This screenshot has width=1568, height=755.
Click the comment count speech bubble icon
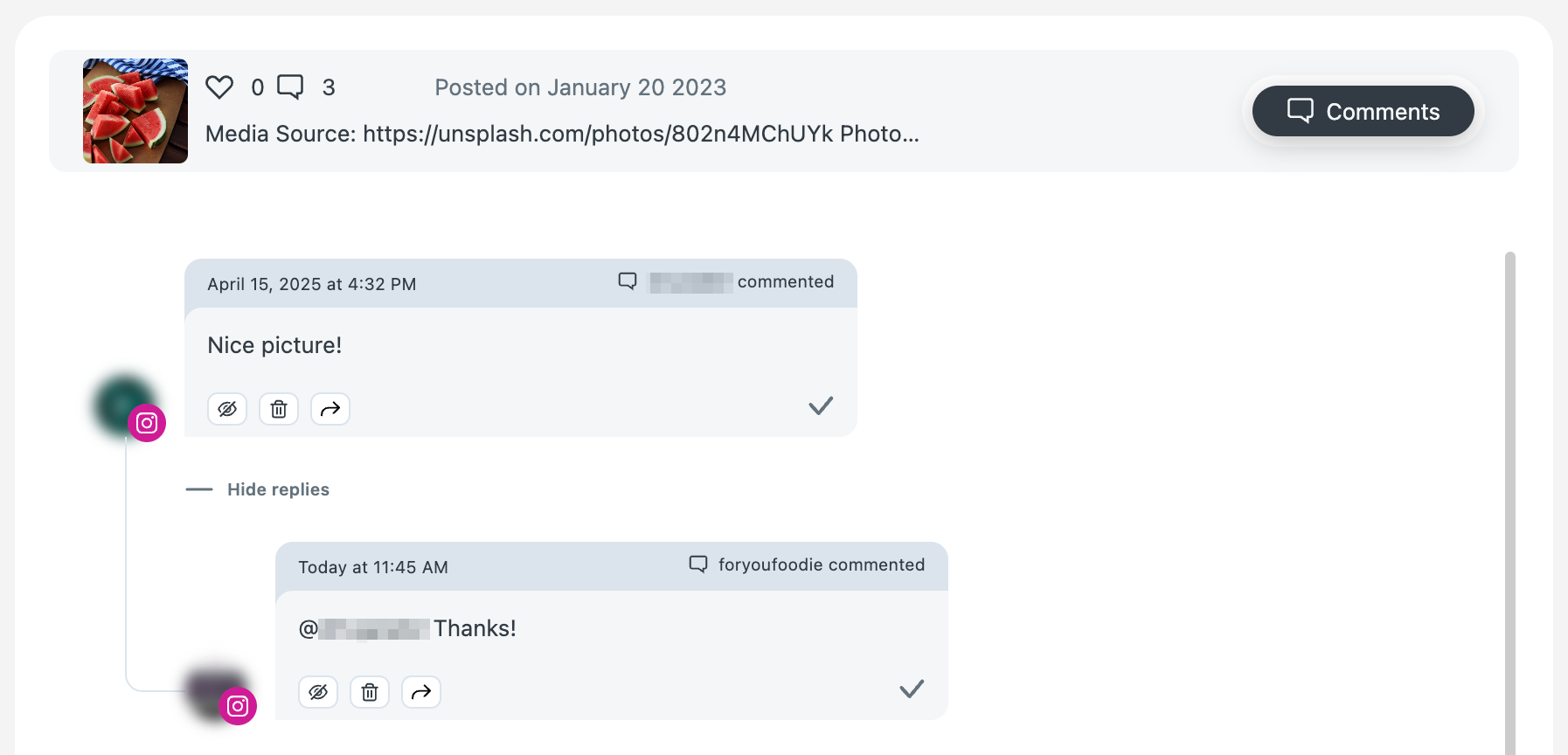(x=290, y=87)
